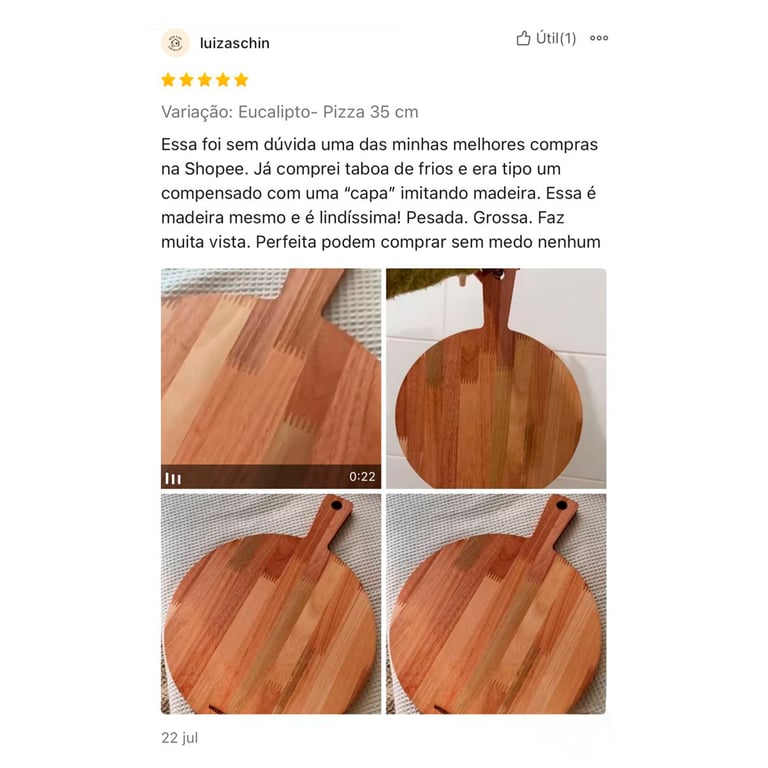Image resolution: width=768 pixels, height=768 pixels.
Task: Open the three-dot more options menu
Action: coord(599,38)
